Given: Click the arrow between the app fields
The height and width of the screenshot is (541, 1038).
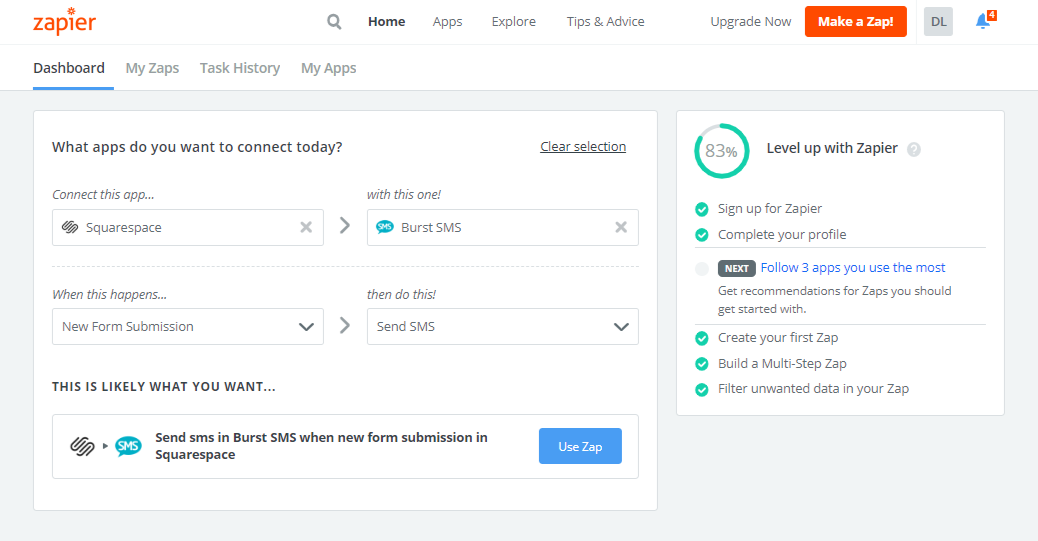Looking at the screenshot, I should tap(345, 226).
